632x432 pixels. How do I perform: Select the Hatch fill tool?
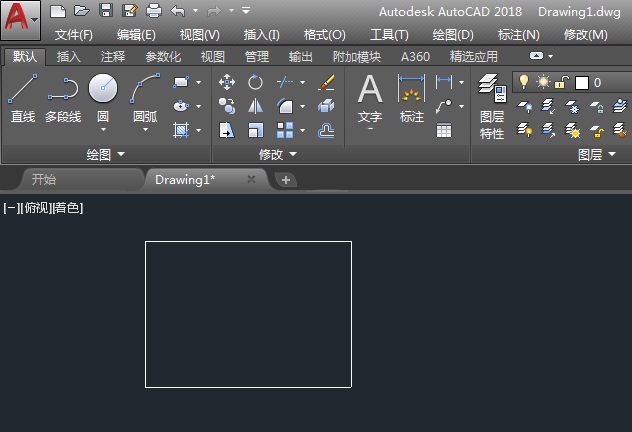pyautogui.click(x=181, y=130)
